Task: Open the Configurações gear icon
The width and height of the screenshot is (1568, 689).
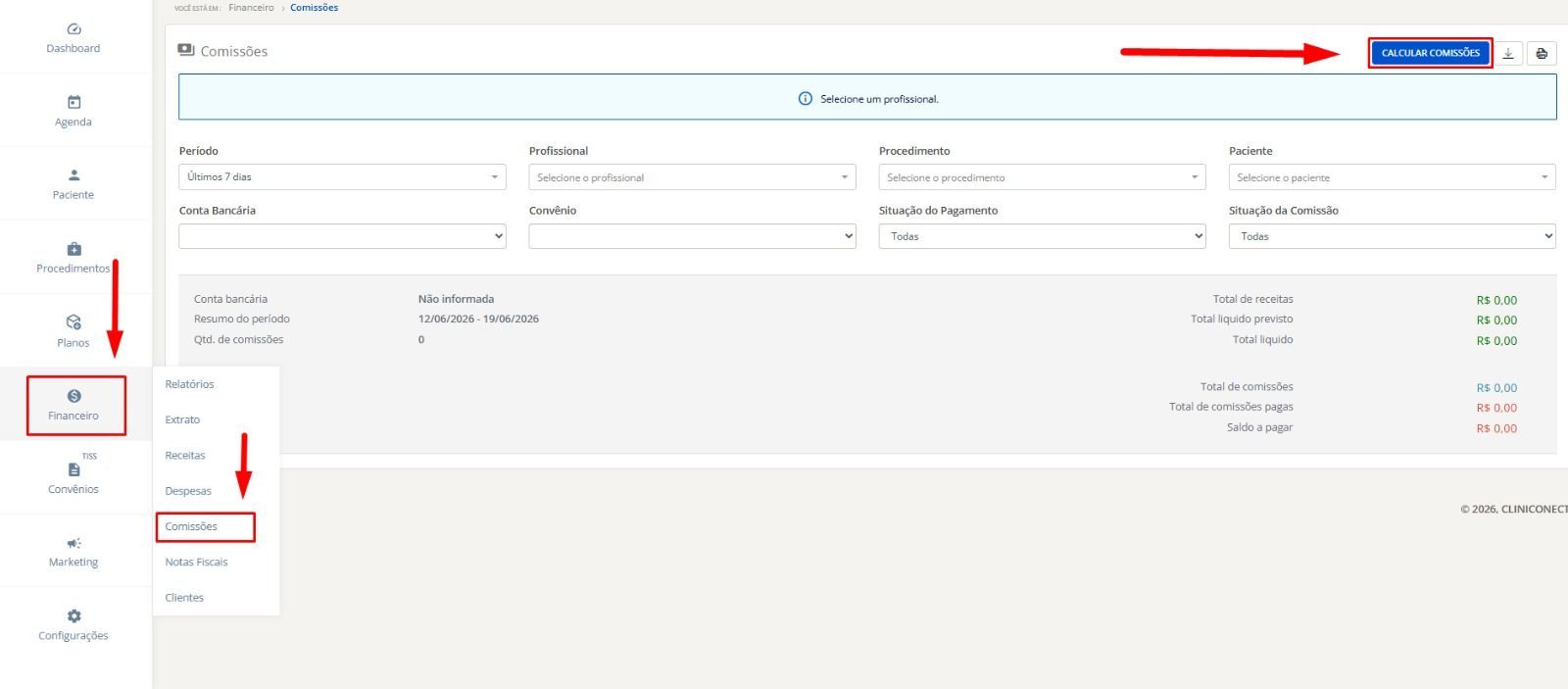Action: tap(73, 615)
